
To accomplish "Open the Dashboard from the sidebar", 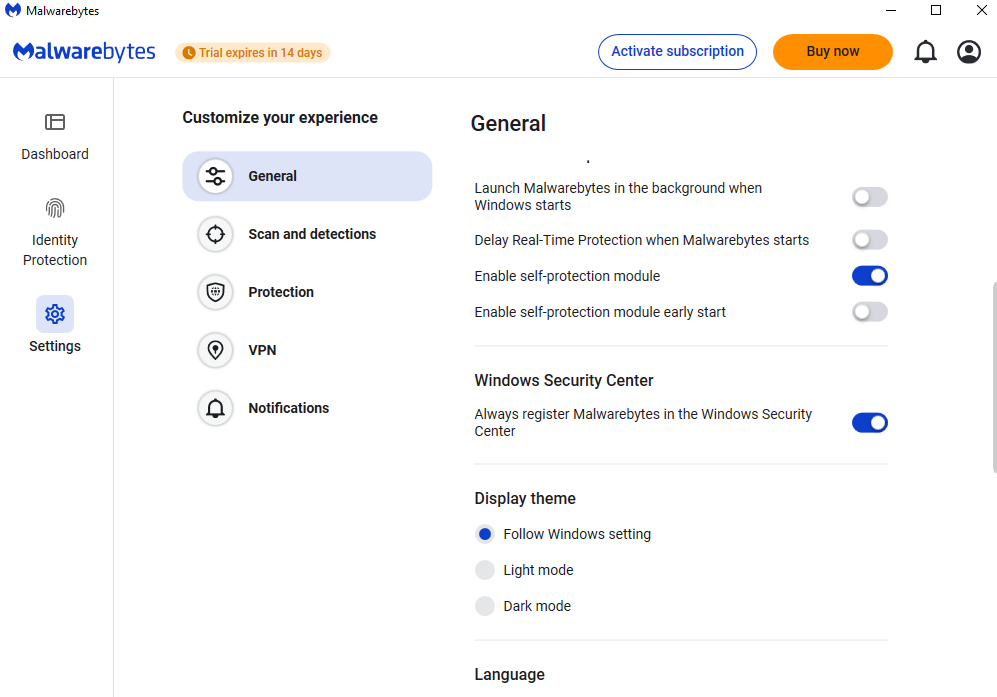I will [55, 137].
